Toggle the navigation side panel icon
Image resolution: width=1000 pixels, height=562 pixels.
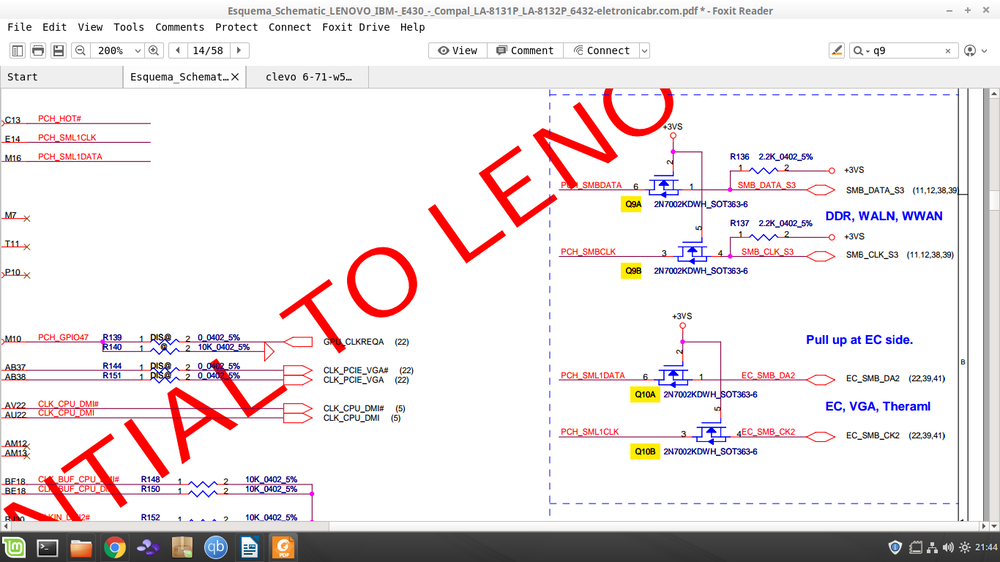17,50
